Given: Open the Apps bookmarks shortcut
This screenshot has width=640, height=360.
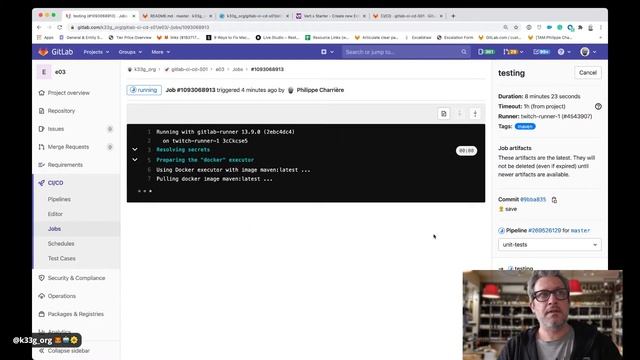Looking at the screenshot, I should [x=45, y=38].
